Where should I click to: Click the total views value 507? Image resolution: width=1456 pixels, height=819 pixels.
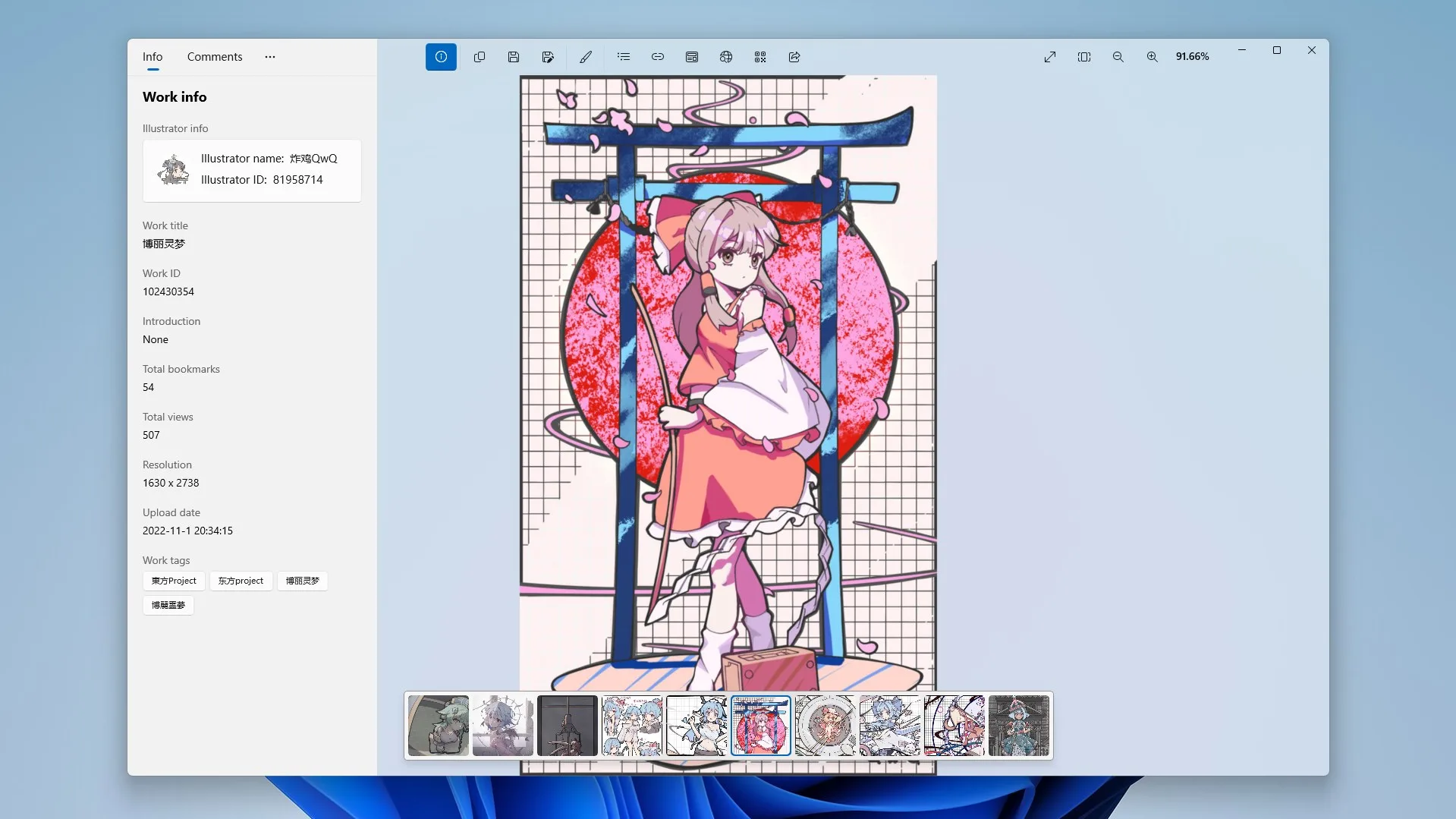tap(151, 435)
